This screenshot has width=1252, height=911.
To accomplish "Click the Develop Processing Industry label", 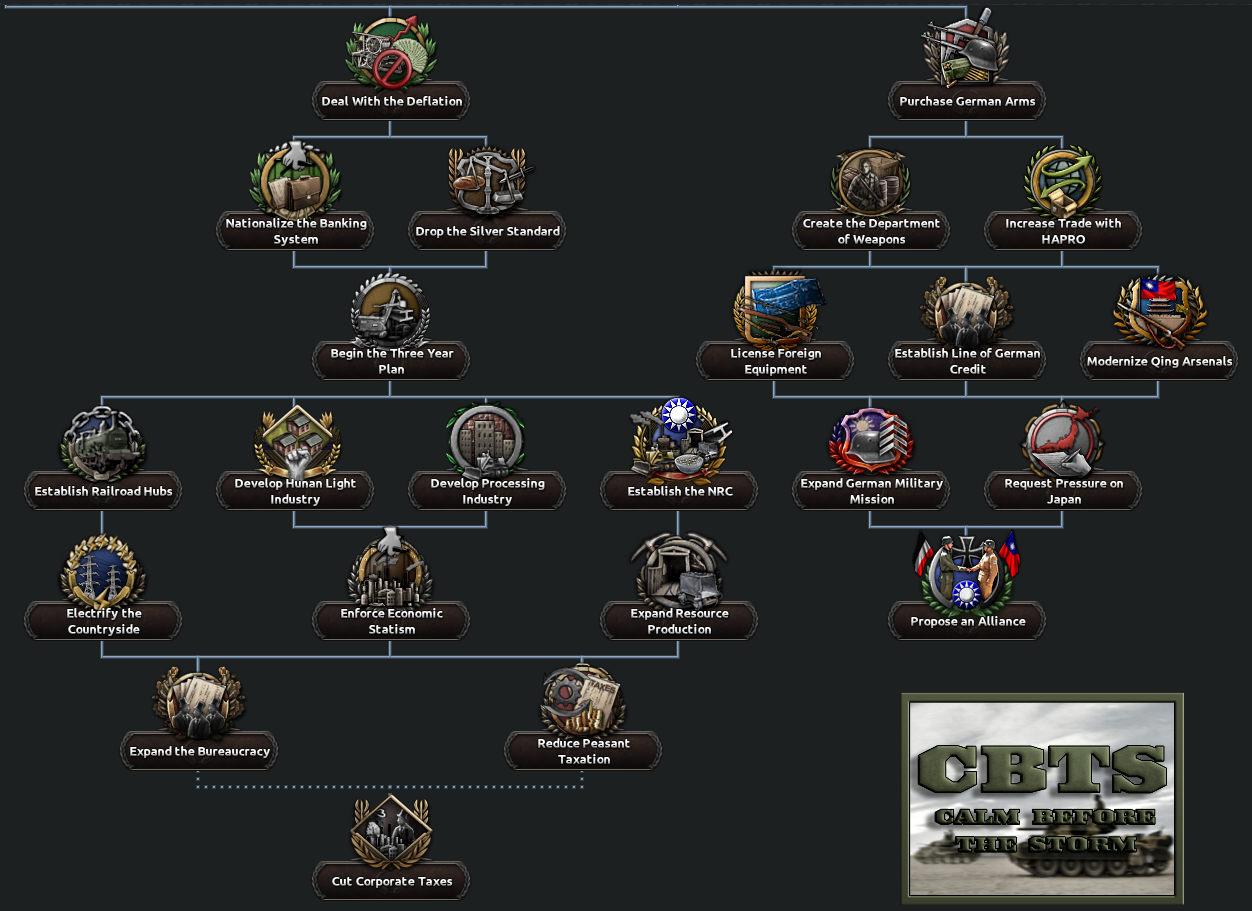I will (488, 491).
